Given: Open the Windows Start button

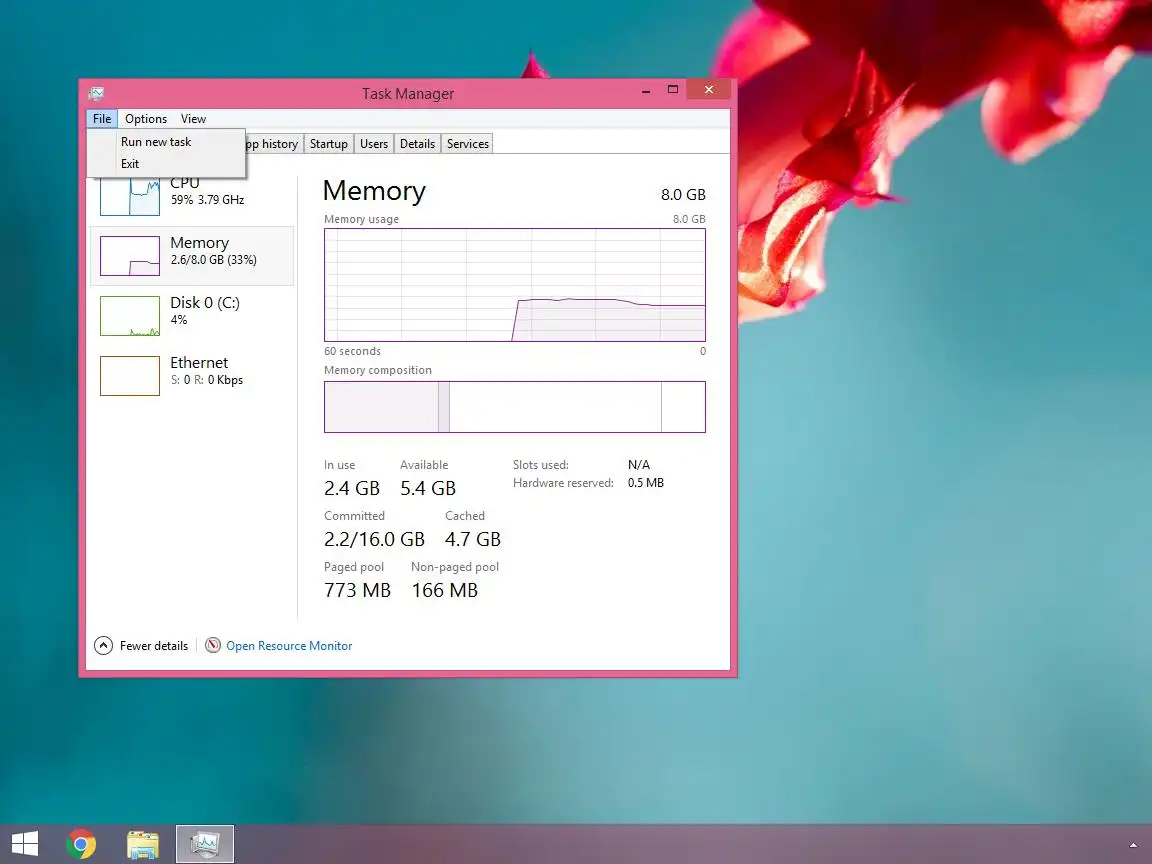Looking at the screenshot, I should (x=25, y=844).
